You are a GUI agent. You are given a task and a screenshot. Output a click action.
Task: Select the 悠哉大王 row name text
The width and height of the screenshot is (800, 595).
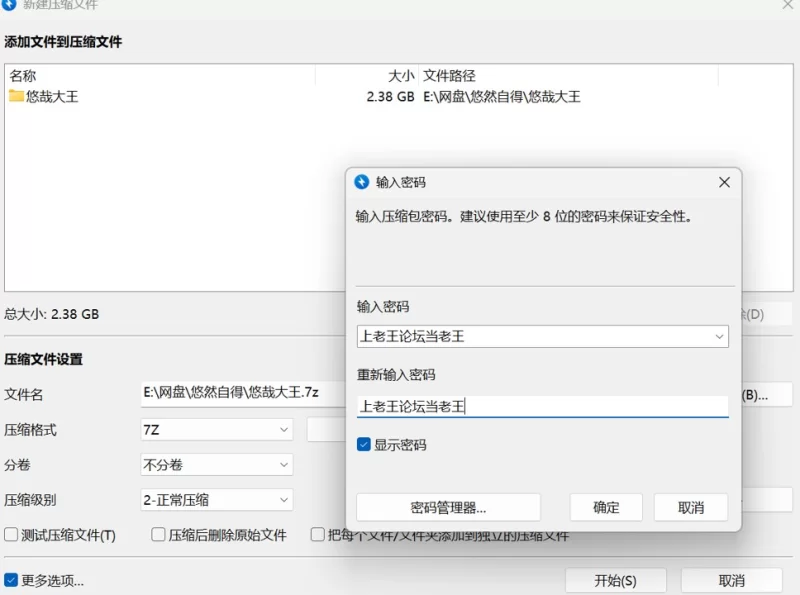click(52, 96)
